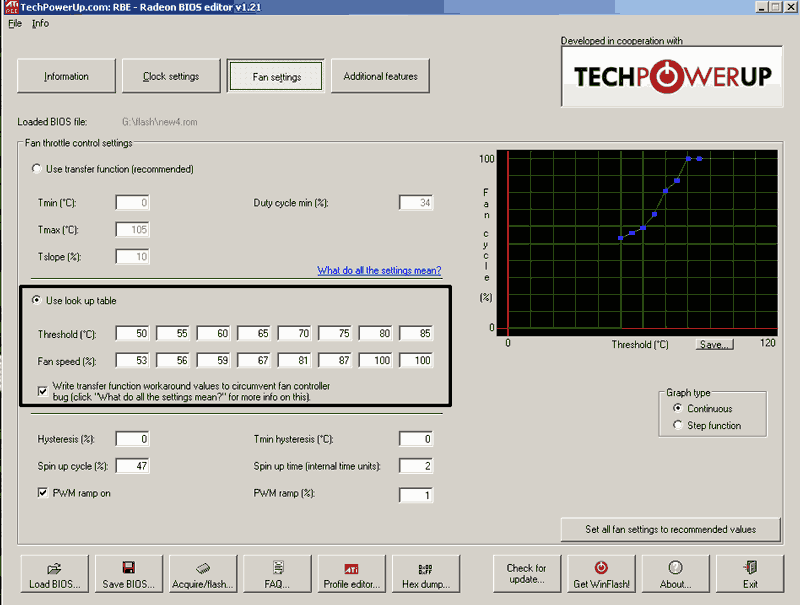Open 'What do all the settings mean?' link
This screenshot has width=800, height=605.
379,270
